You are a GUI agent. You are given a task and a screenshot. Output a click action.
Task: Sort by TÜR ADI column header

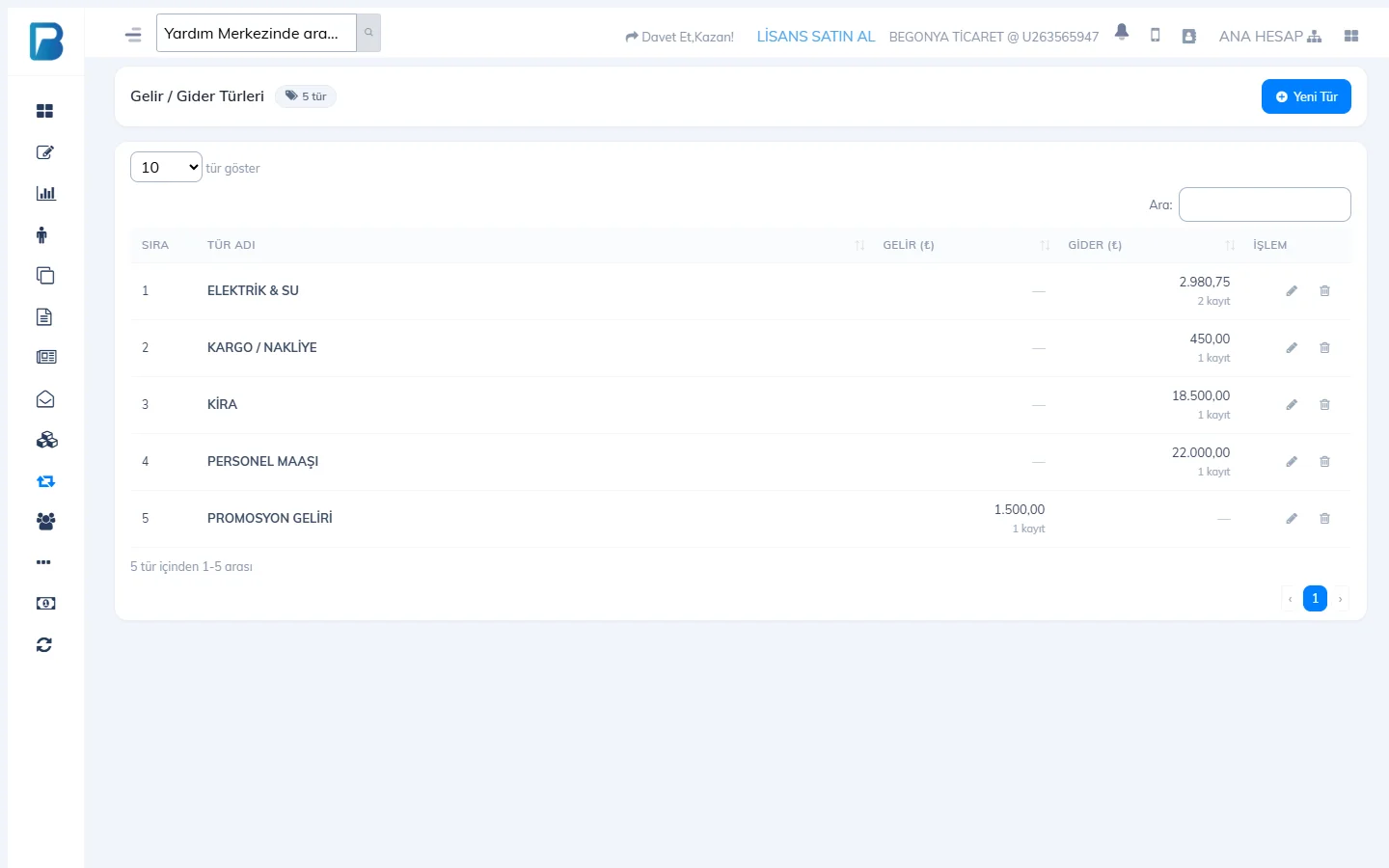(x=534, y=245)
